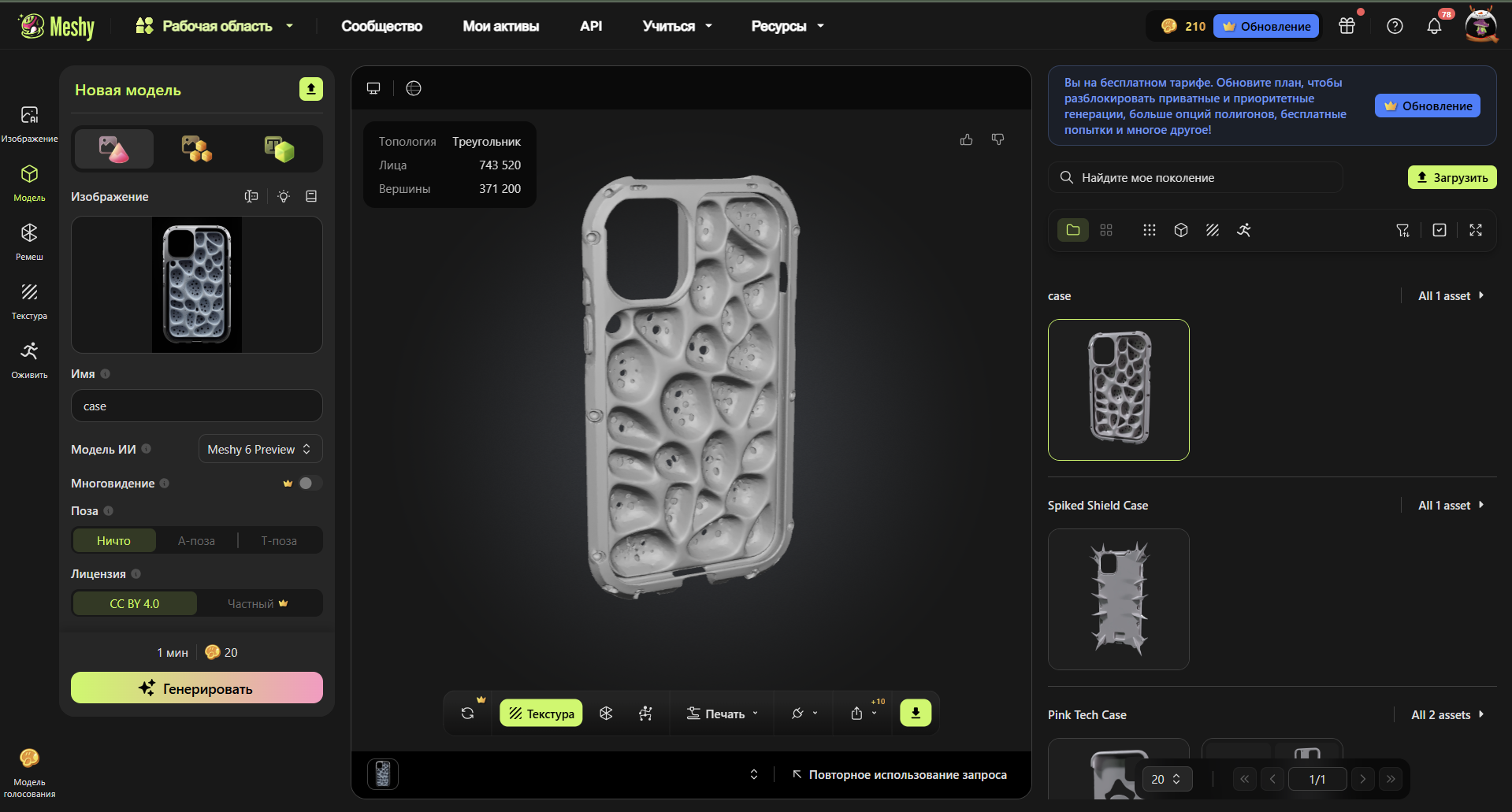The image size is (1512, 812).
Task: Click the first icon left of the lightbulb
Action: click(251, 196)
